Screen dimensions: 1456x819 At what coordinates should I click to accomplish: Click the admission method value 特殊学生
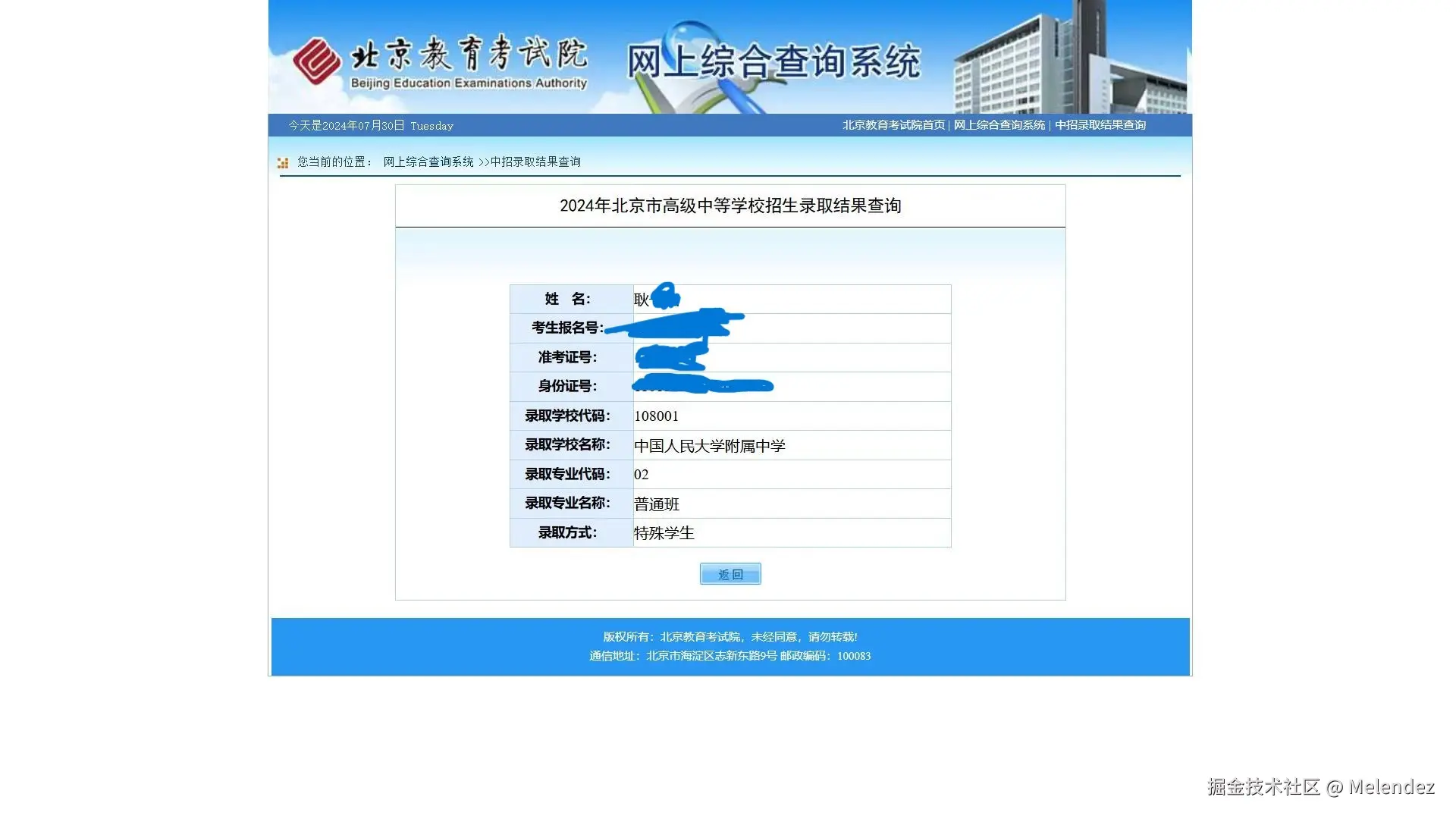tap(664, 533)
